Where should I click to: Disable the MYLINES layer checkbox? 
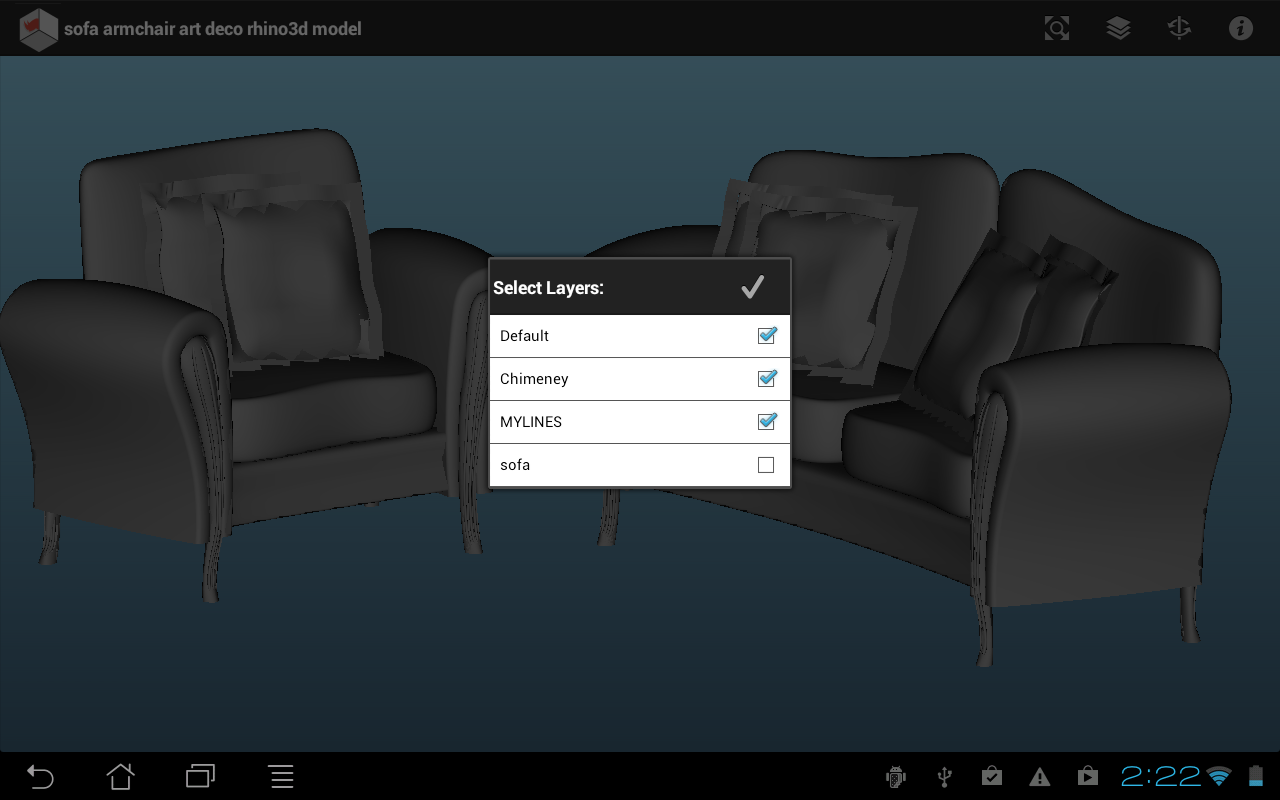click(x=766, y=422)
